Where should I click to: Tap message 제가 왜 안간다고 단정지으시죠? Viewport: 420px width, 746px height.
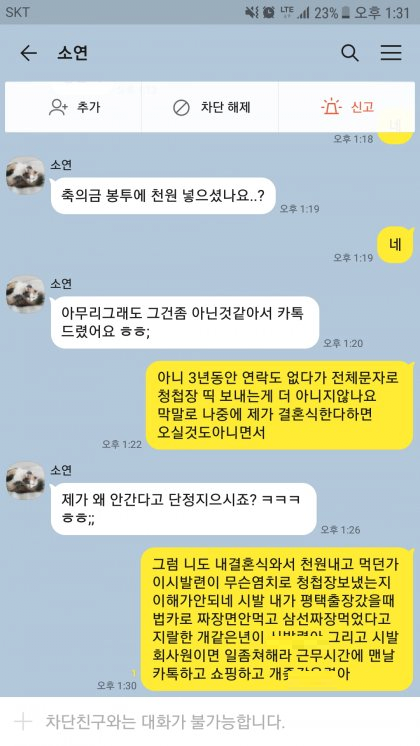pos(184,509)
